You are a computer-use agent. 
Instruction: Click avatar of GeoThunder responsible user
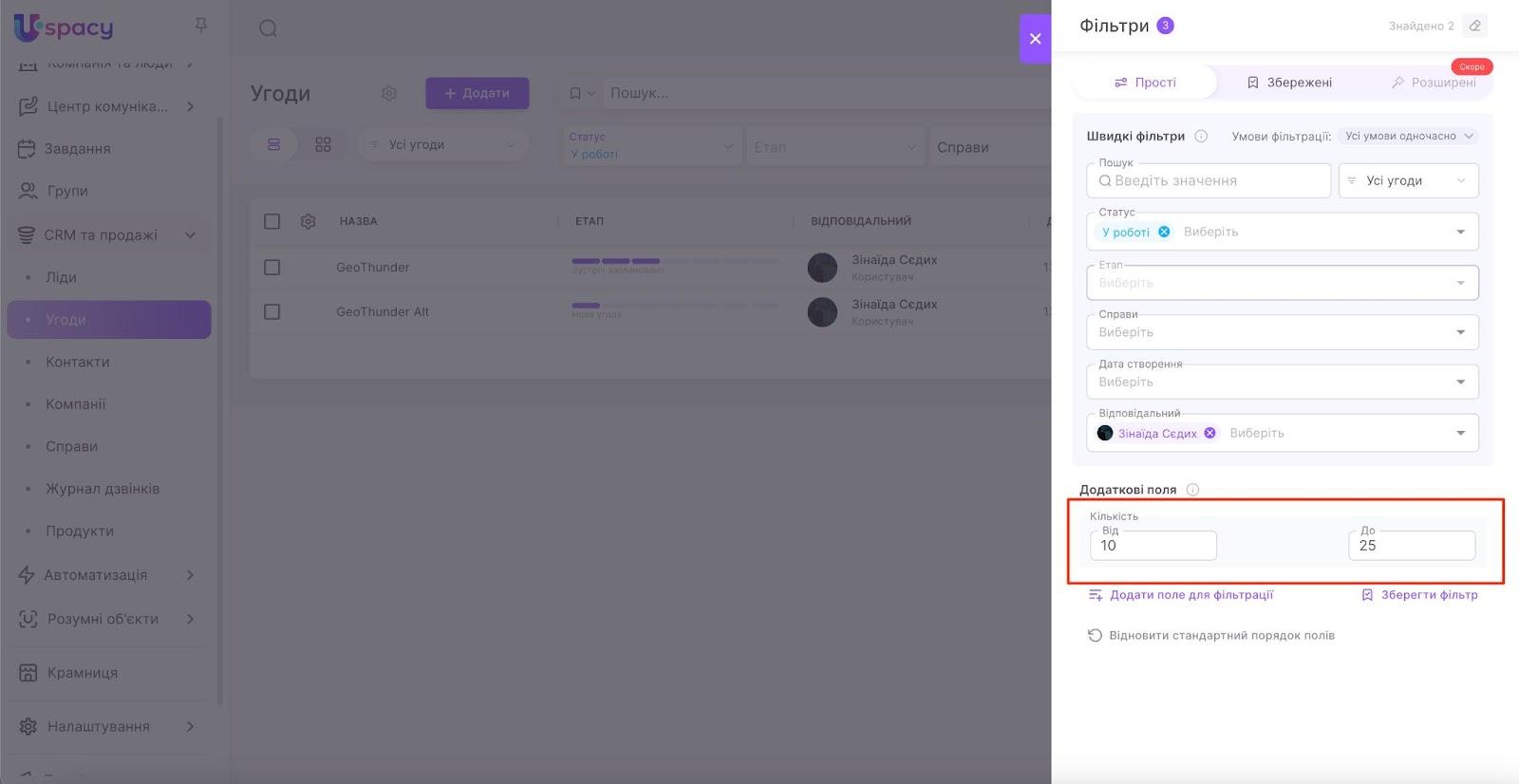point(822,268)
